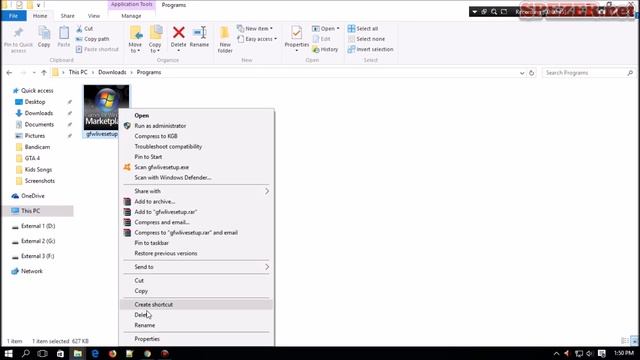Screen dimensions: 640x360
Task: Click the taskbar search icon
Action: [25, 353]
